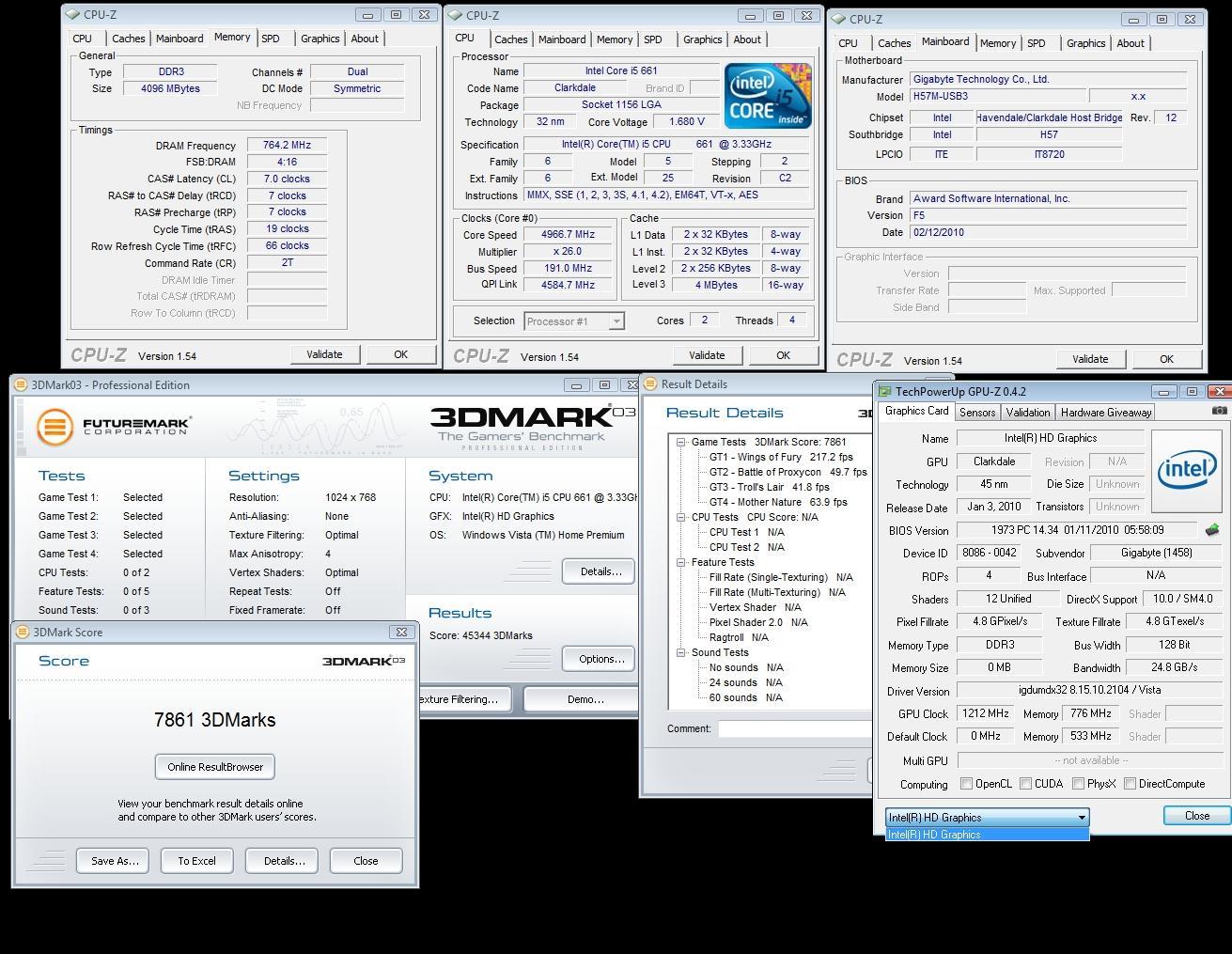1232x954 pixels.
Task: Switch to SPD tab in Memory CPU-Z window
Action: click(x=271, y=39)
